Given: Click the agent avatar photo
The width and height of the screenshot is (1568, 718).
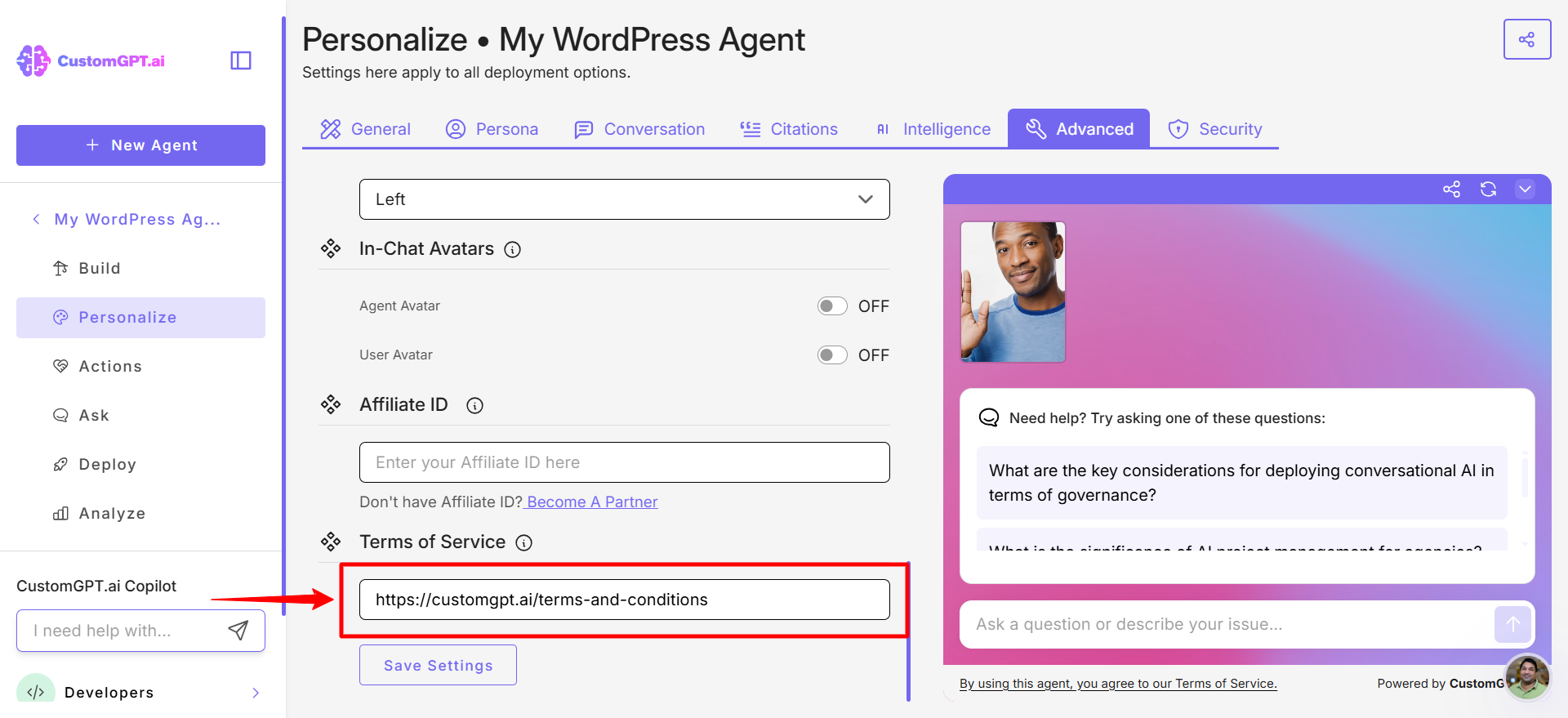Looking at the screenshot, I should [x=1013, y=292].
